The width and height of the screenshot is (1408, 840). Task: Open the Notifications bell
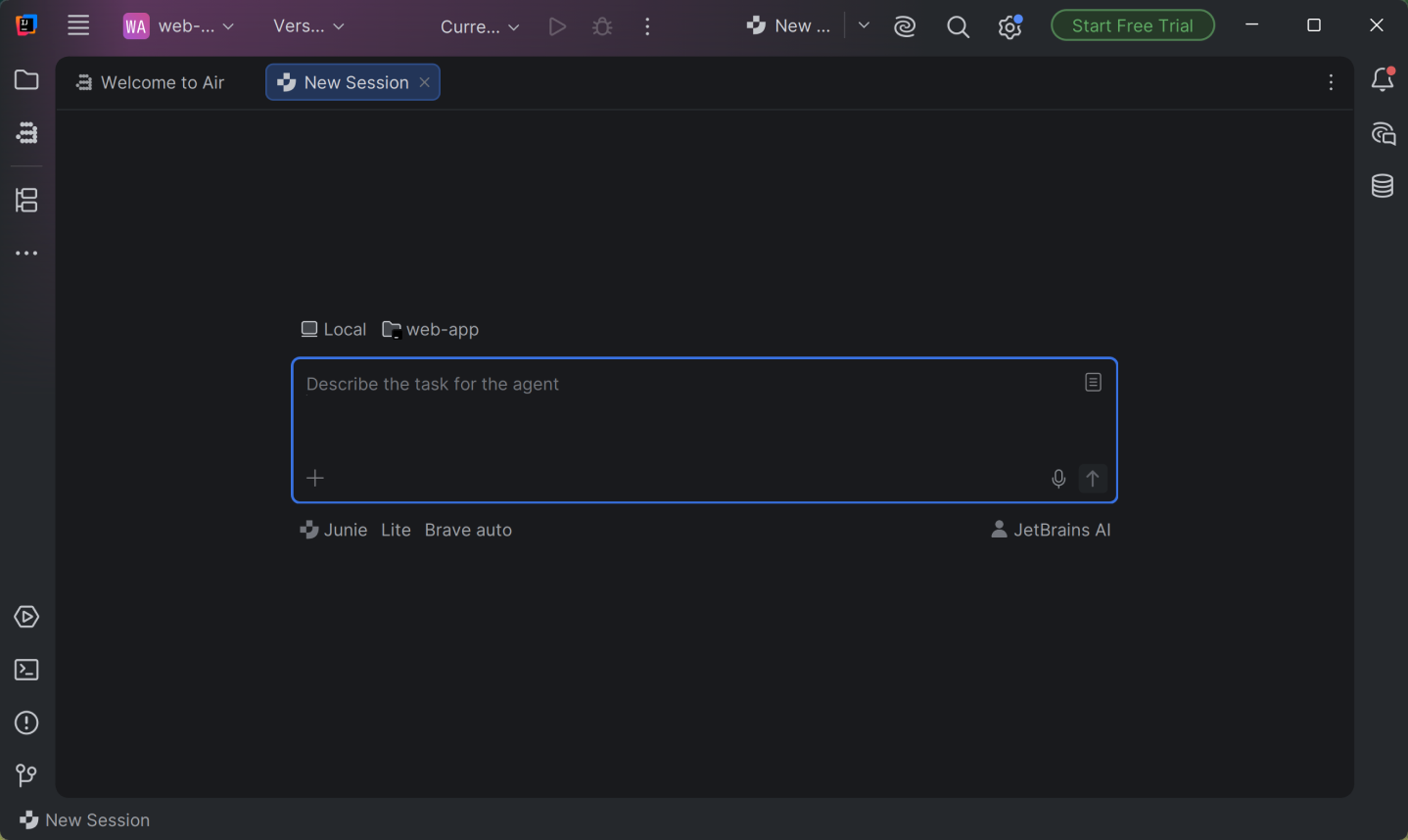click(1383, 79)
